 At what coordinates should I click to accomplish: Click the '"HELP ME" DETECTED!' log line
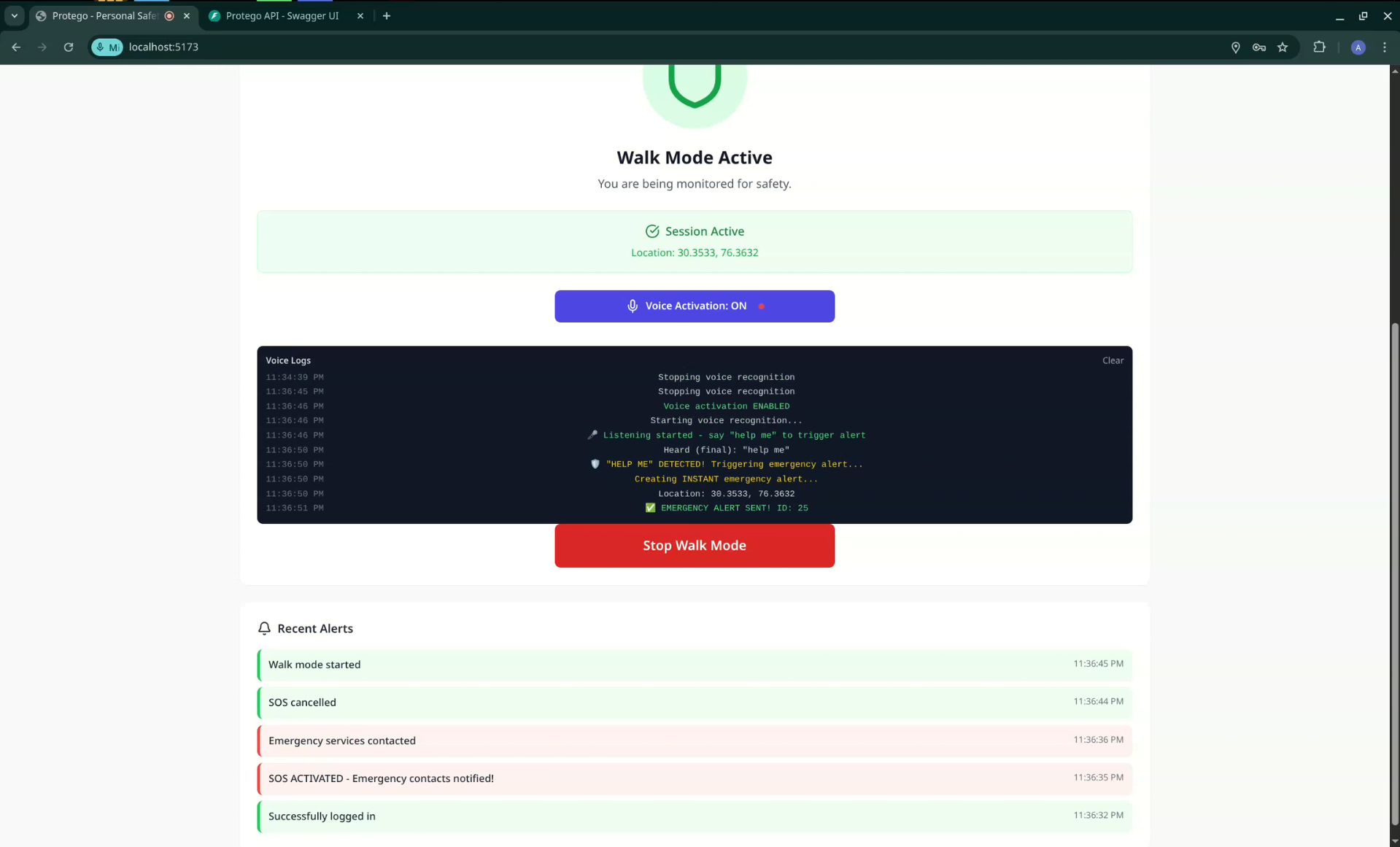(727, 465)
